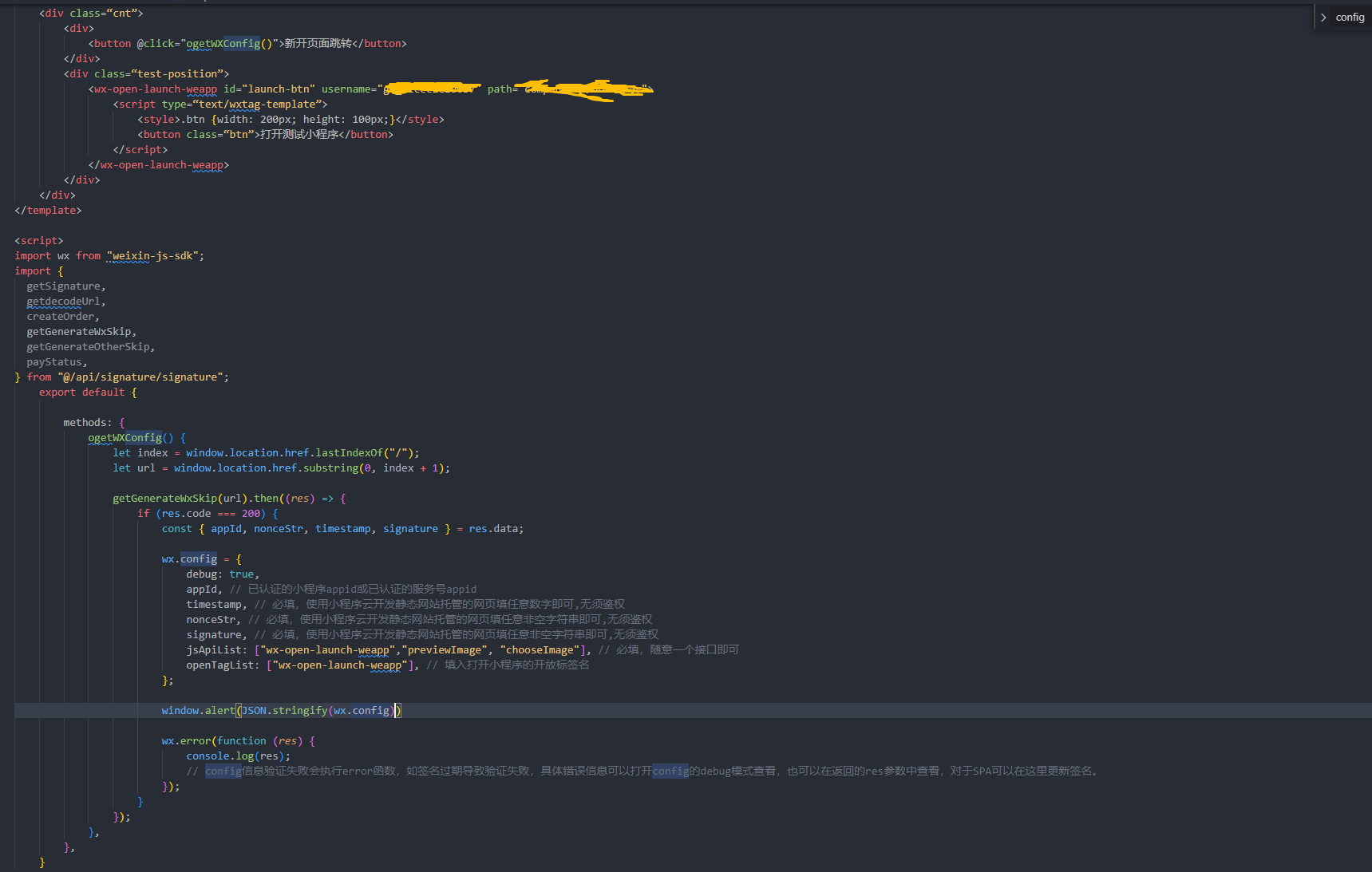Select the button text 打开测试小程序

pos(299,135)
